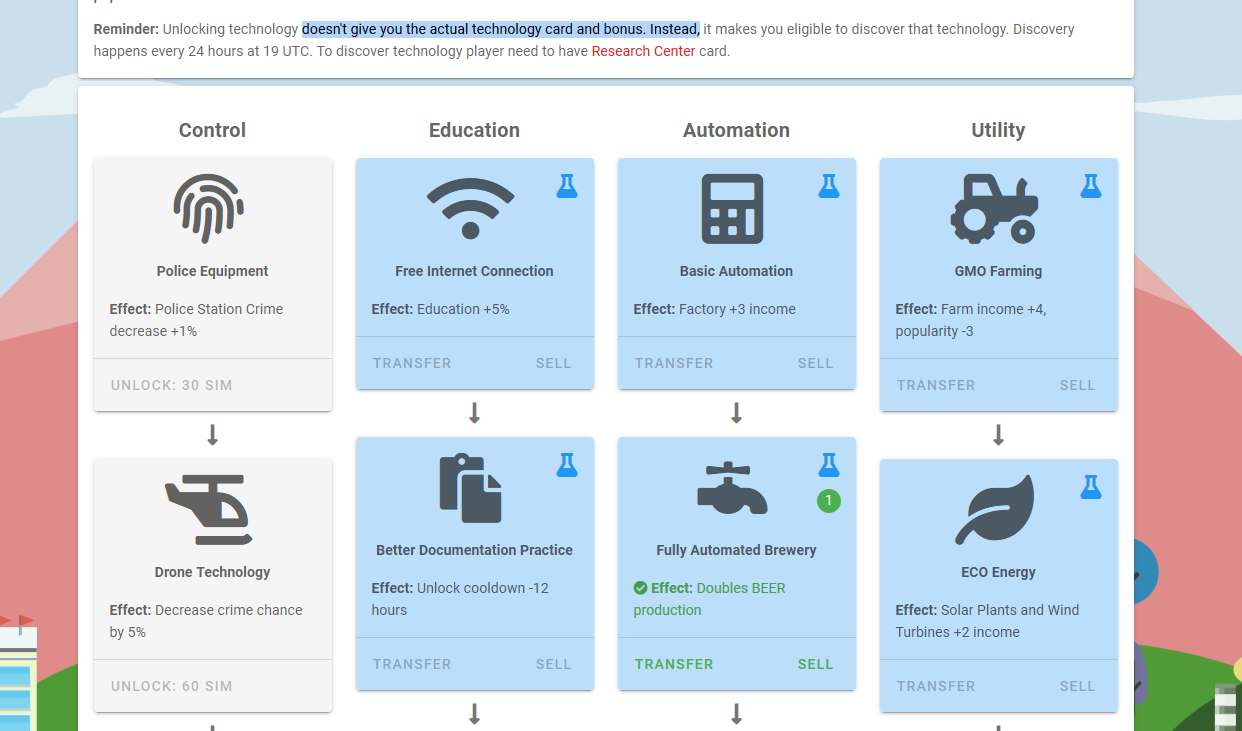This screenshot has width=1242, height=731.
Task: Click the Better Documentation Practice clipboard icon
Action: 470,487
